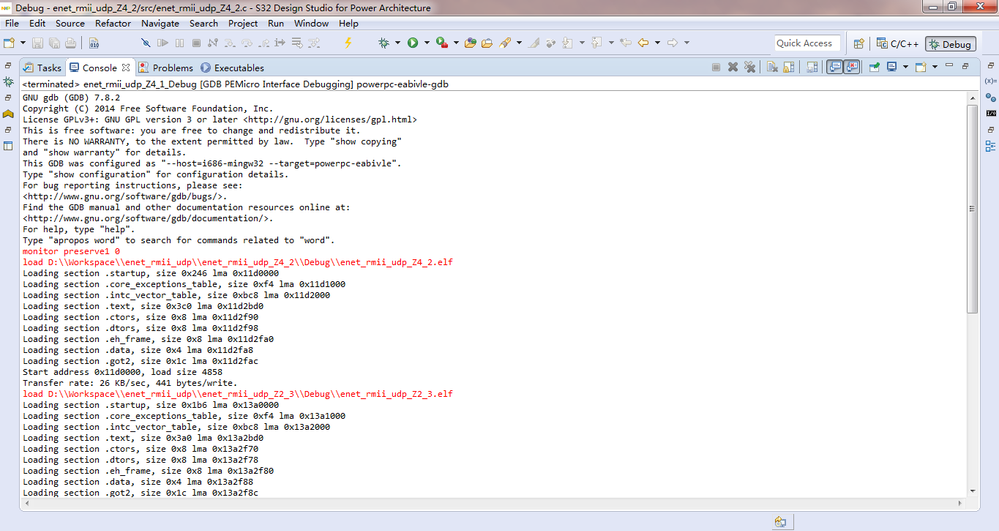Toggle the console Word Wrap icon
The height and width of the screenshot is (531, 999).
(x=812, y=67)
